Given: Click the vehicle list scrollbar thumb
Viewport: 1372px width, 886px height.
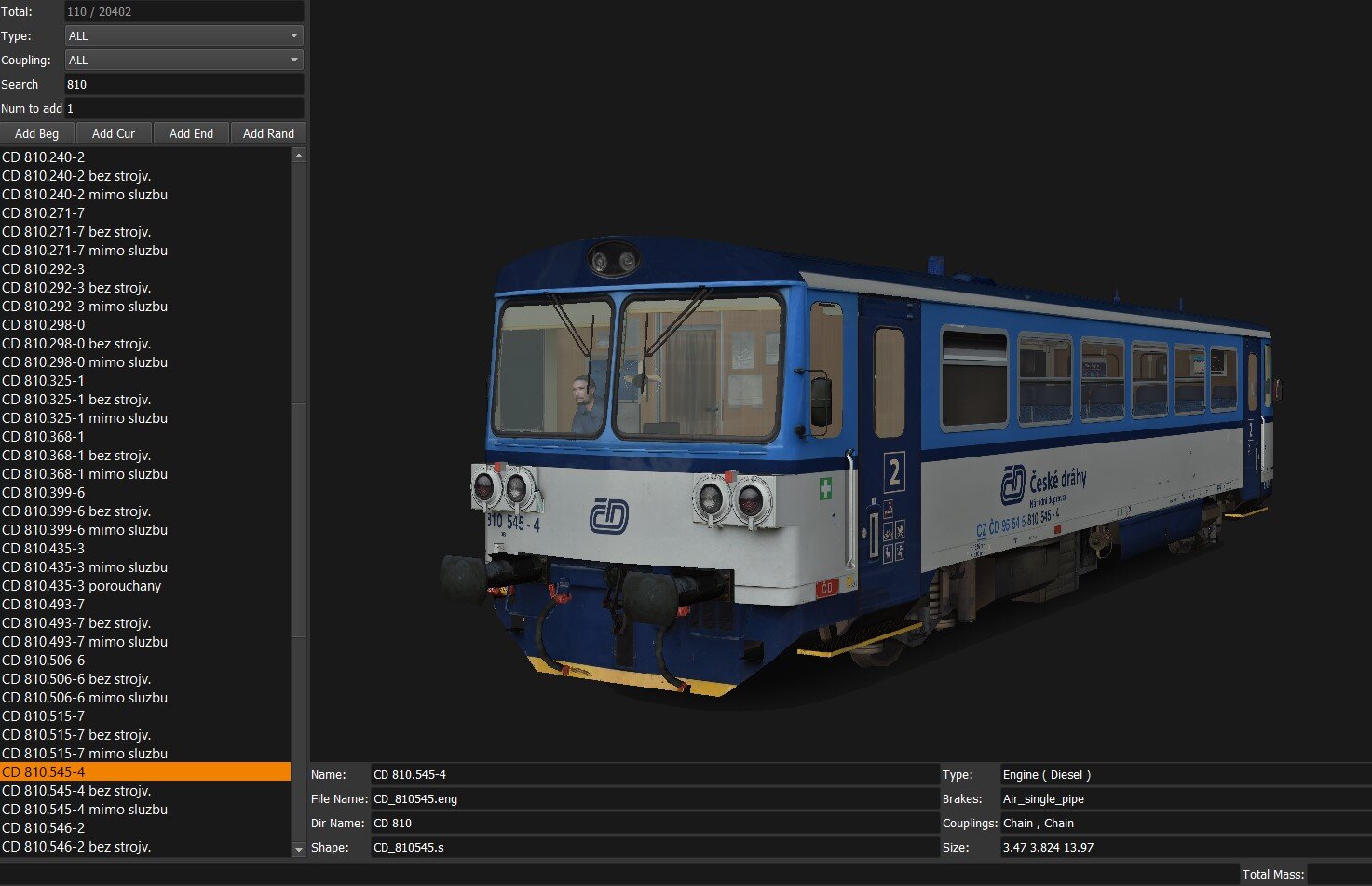Looking at the screenshot, I should point(299,520).
